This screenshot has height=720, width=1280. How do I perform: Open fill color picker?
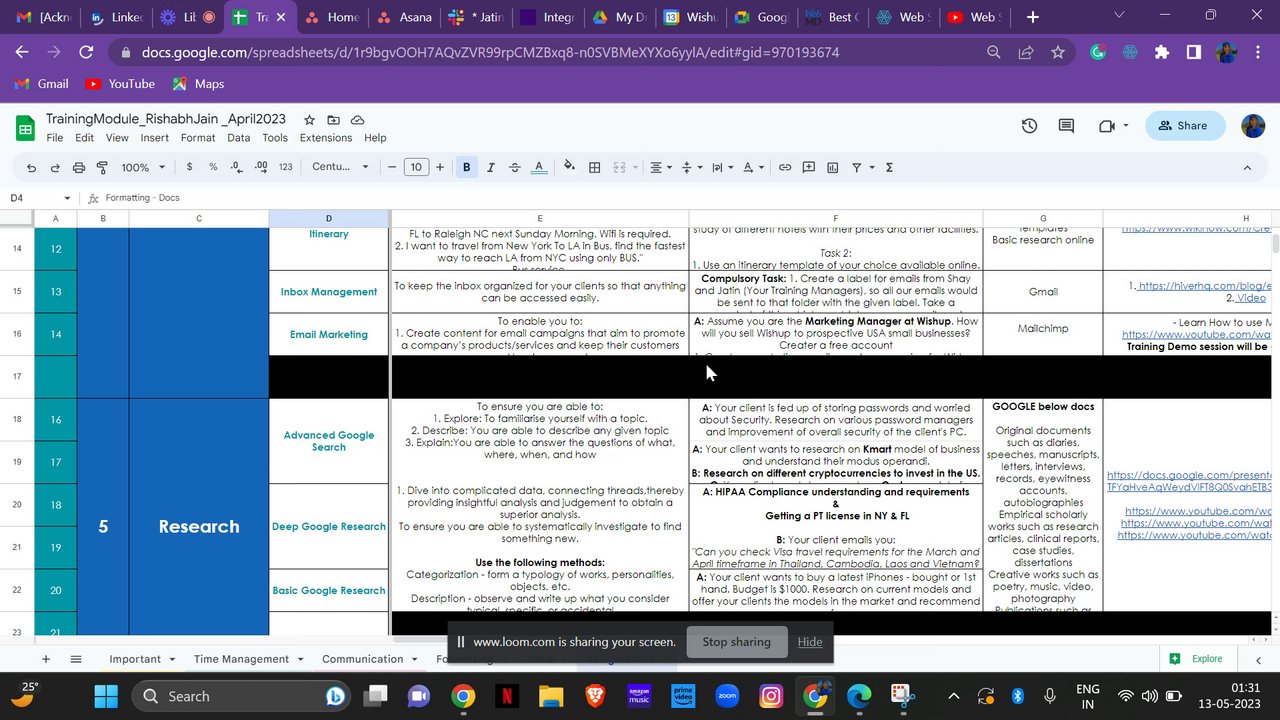coord(569,167)
